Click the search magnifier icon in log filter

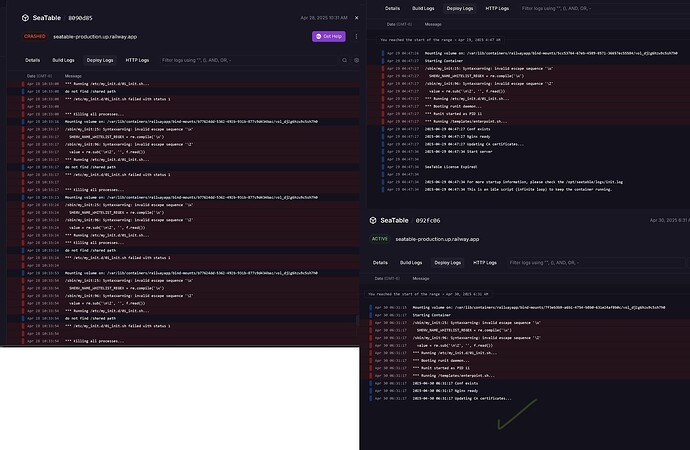point(345,60)
